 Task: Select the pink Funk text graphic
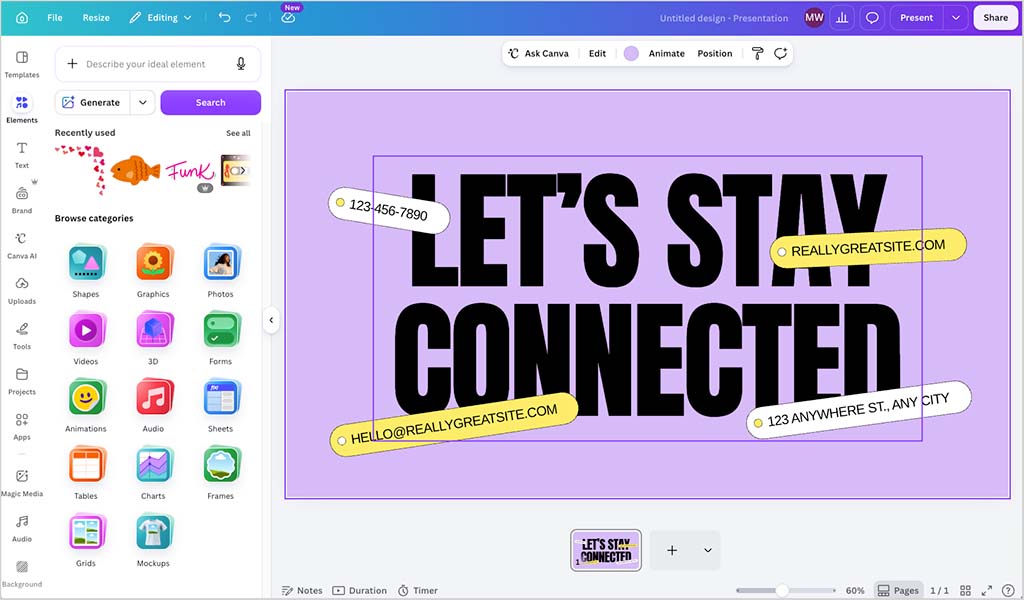[190, 172]
